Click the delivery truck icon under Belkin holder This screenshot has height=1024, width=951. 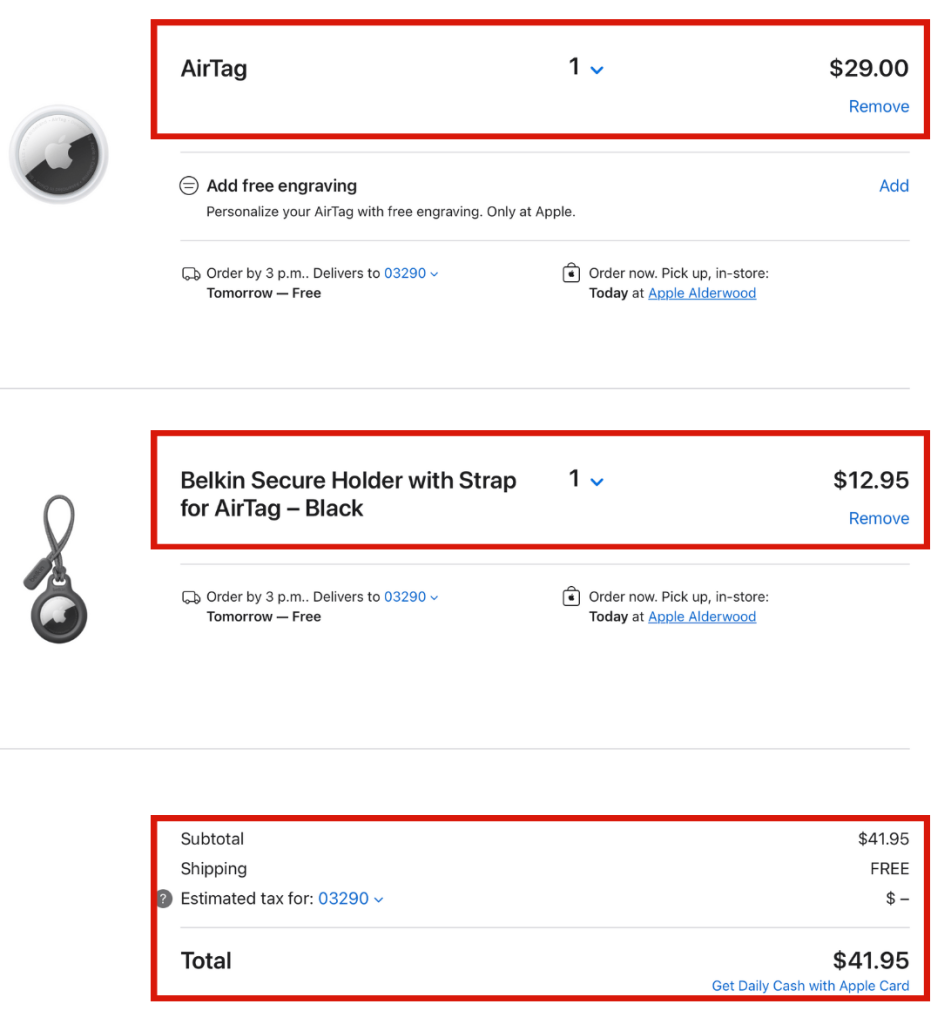tap(190, 597)
